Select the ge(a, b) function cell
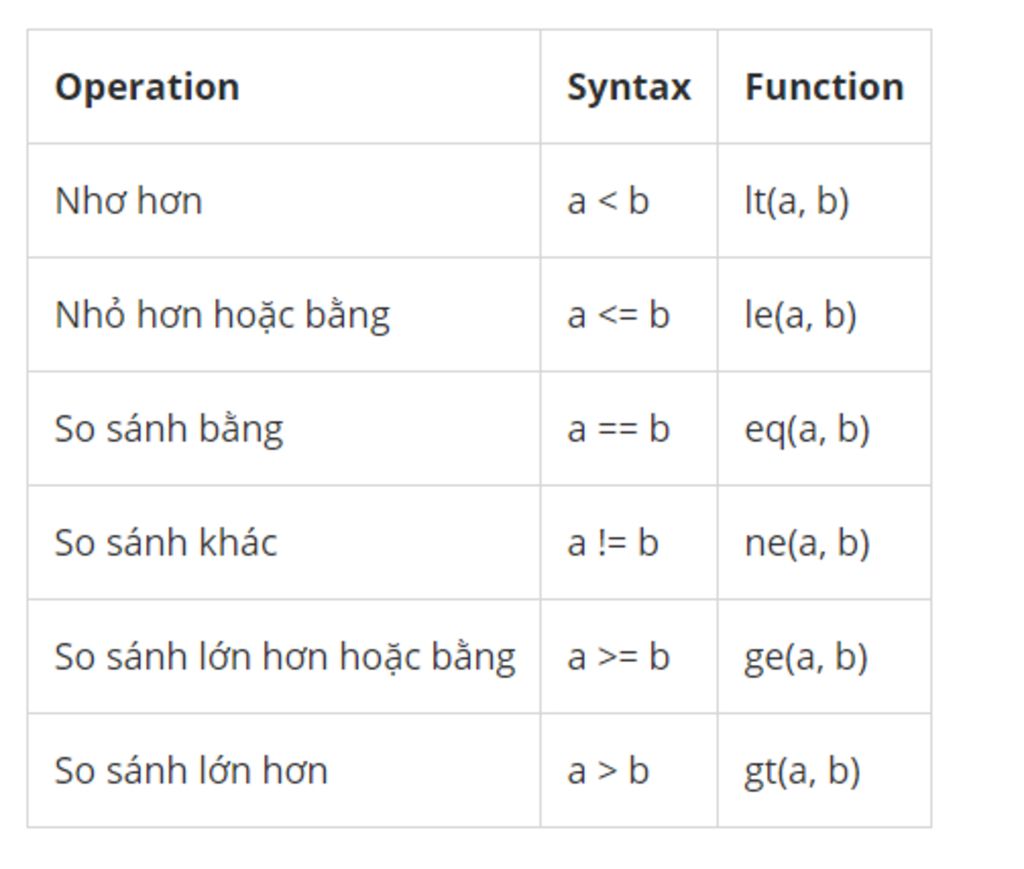 [x=806, y=657]
